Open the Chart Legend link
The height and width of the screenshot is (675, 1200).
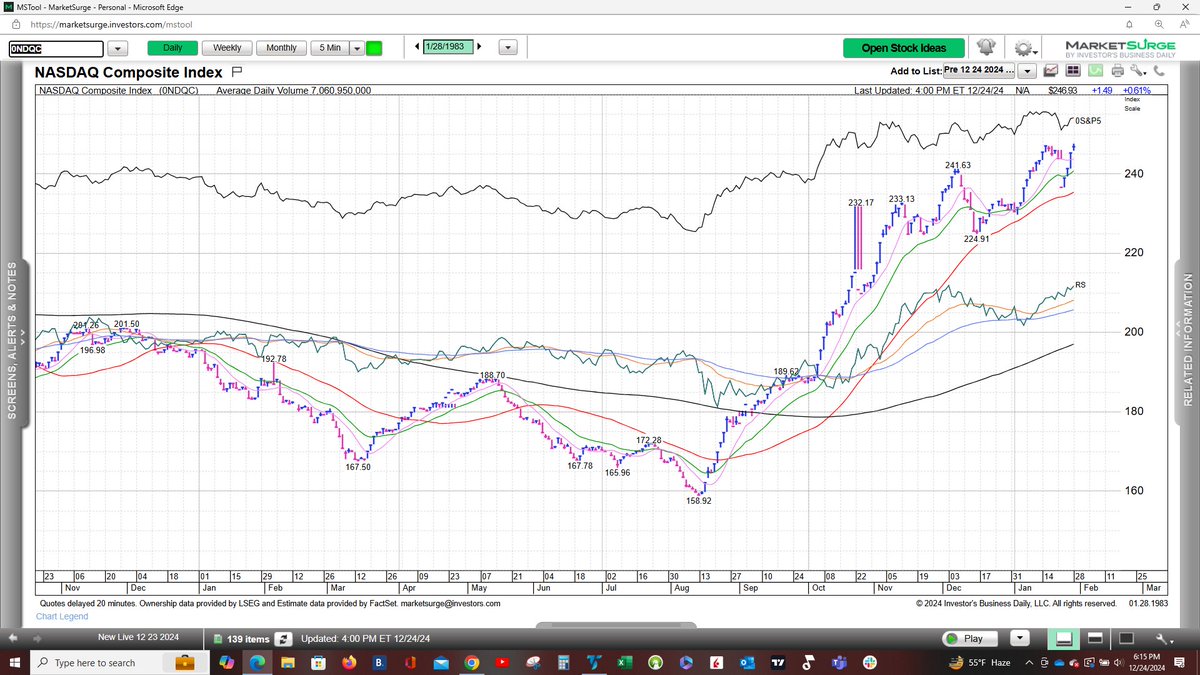pos(62,617)
